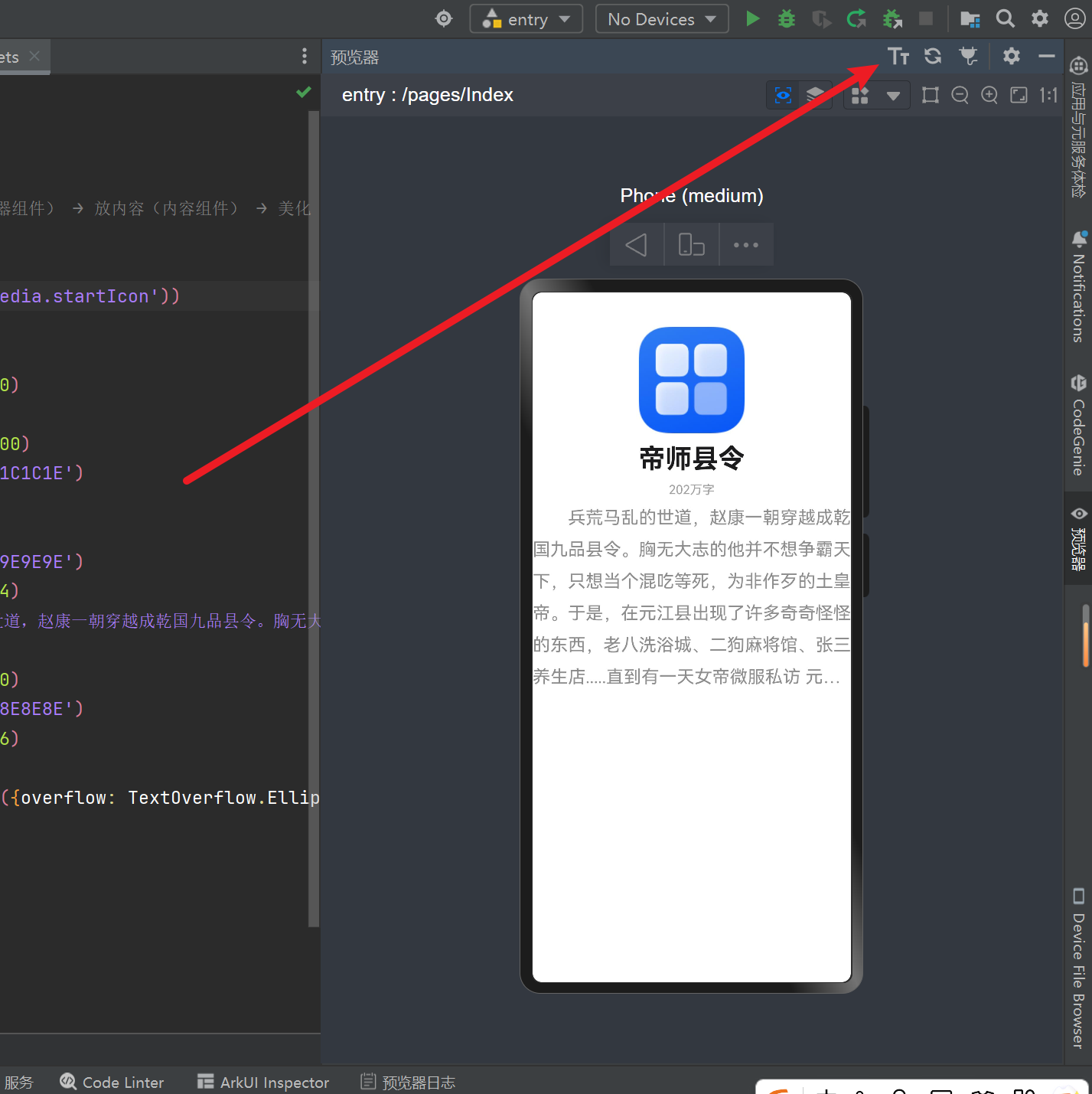This screenshot has width=1092, height=1094.
Task: Click the editor vertical scrollbar
Action: click(x=314, y=521)
